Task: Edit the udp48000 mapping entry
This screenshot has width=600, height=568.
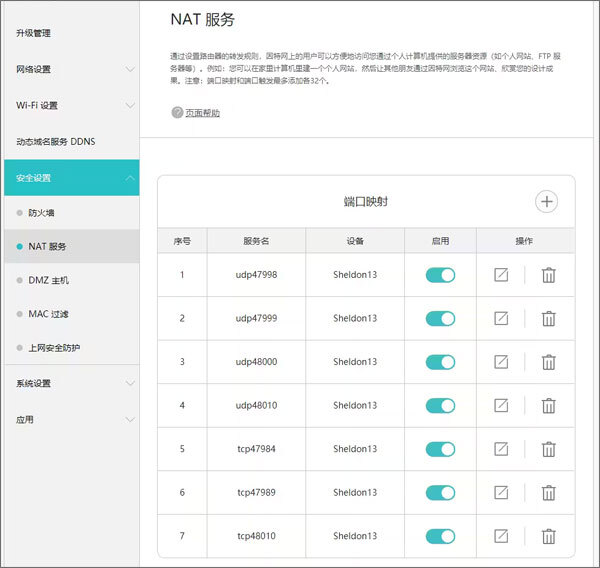Action: (x=501, y=362)
